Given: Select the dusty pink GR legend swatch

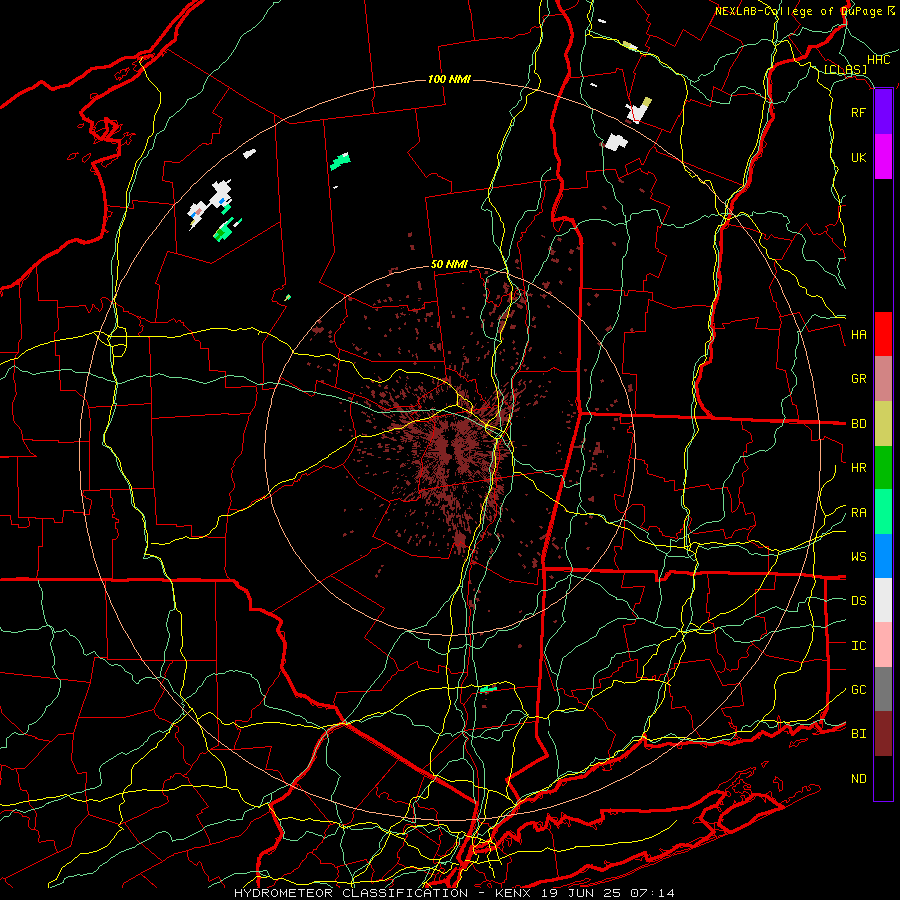Looking at the screenshot, I should pos(883,379).
